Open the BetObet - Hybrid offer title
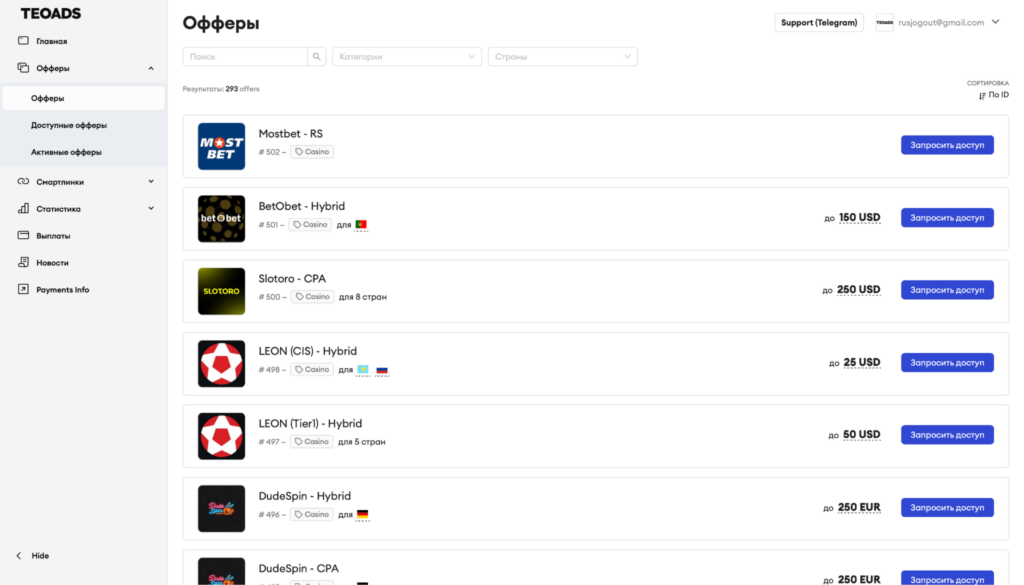 (302, 206)
